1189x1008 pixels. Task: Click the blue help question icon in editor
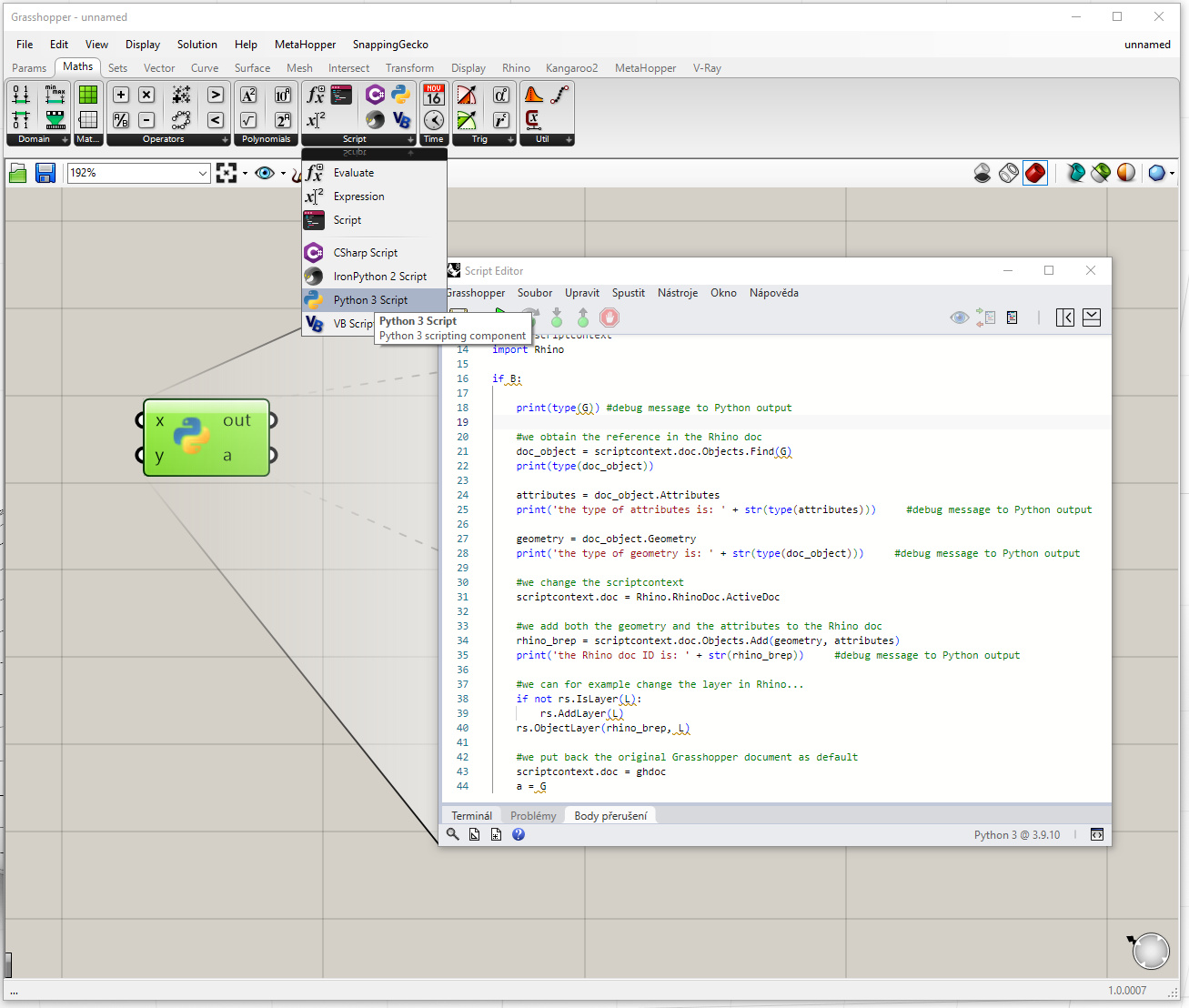tap(519, 834)
